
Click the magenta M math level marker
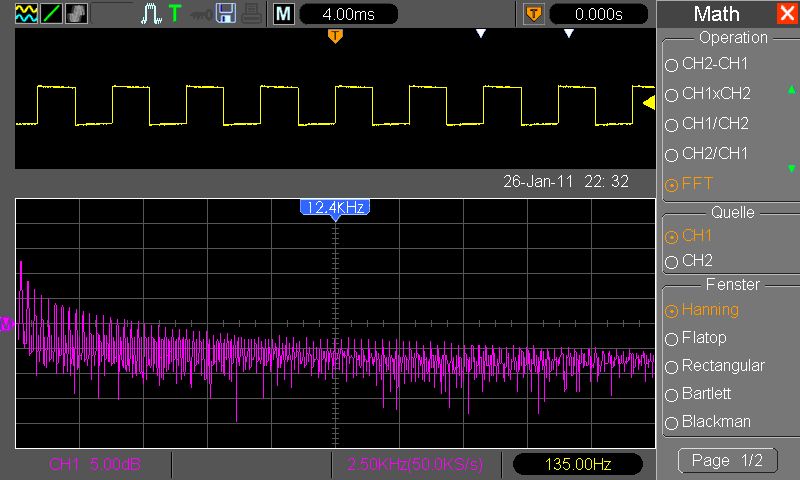click(x=6, y=323)
